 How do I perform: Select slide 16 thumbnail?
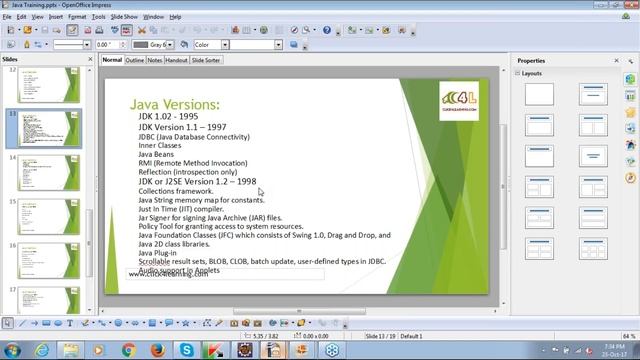[x=49, y=261]
